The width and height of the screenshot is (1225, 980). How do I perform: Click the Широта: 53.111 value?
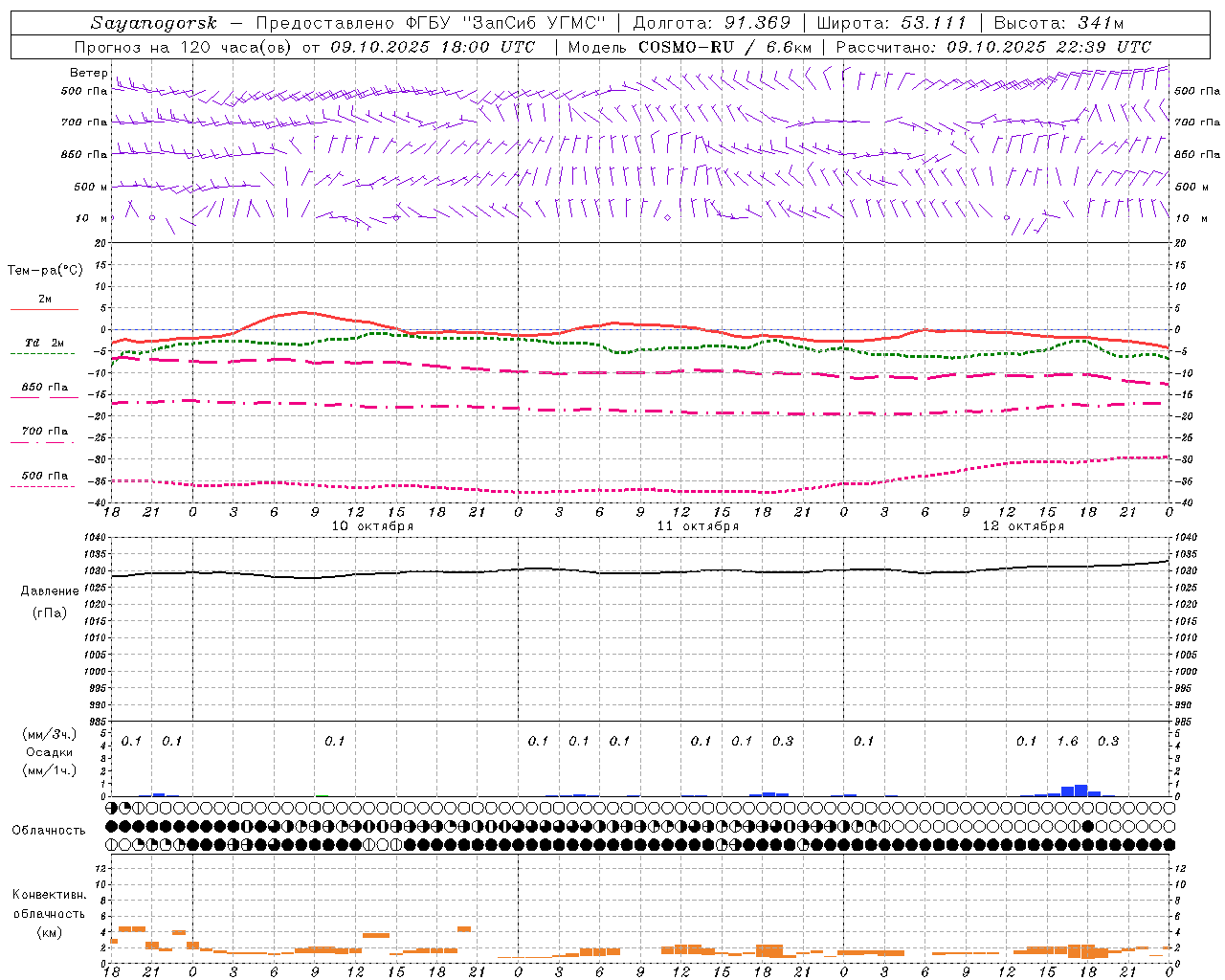pos(891,23)
